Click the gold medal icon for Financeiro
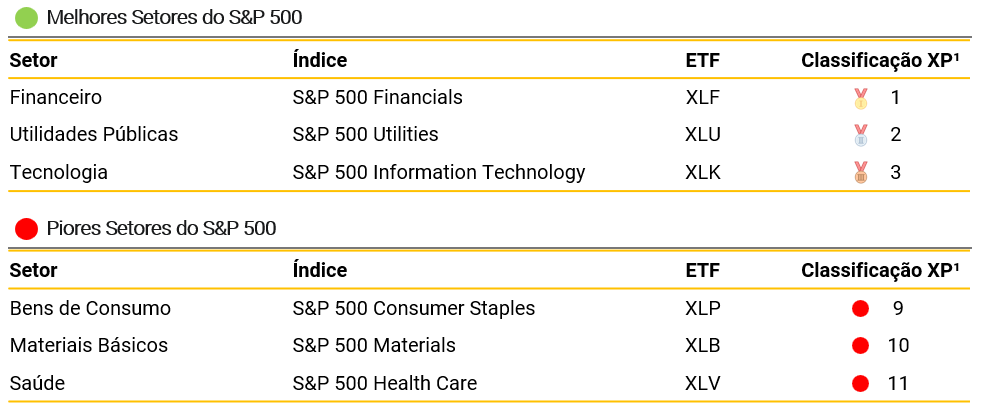This screenshot has height=413, width=982. (x=860, y=98)
